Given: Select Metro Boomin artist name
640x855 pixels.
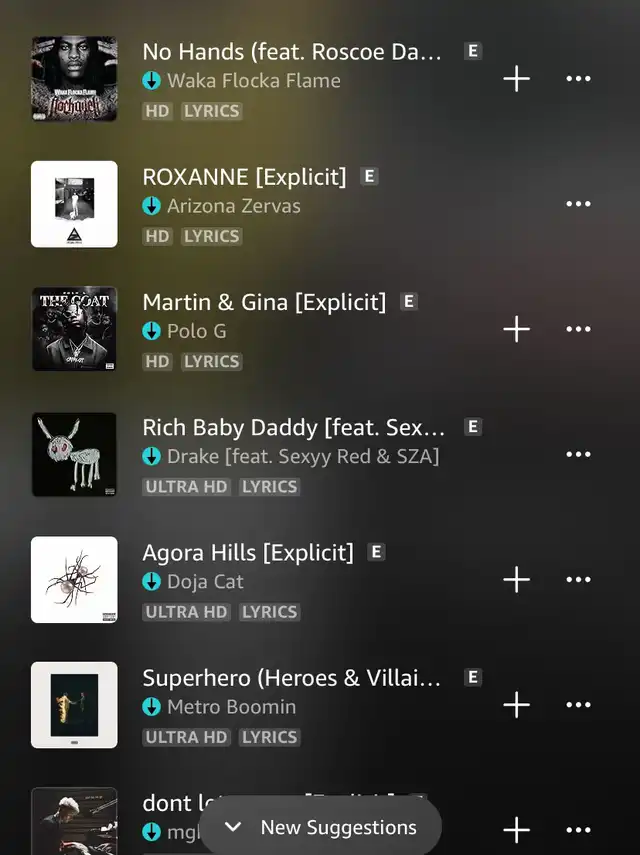Looking at the screenshot, I should pos(232,707).
